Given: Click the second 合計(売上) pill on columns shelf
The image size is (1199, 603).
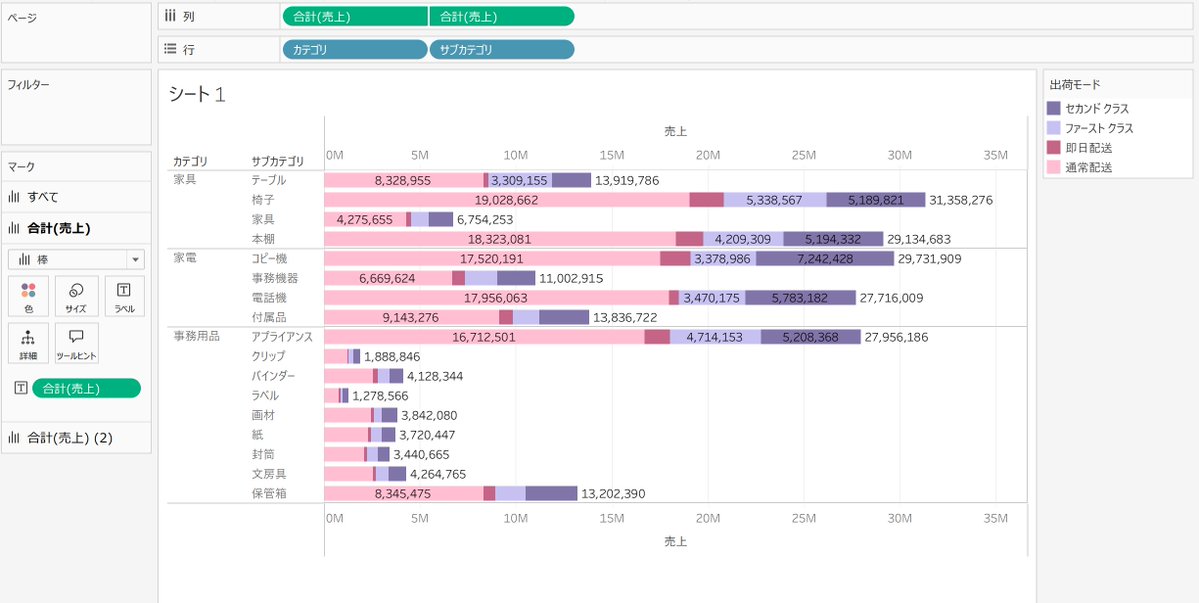Looking at the screenshot, I should point(502,16).
